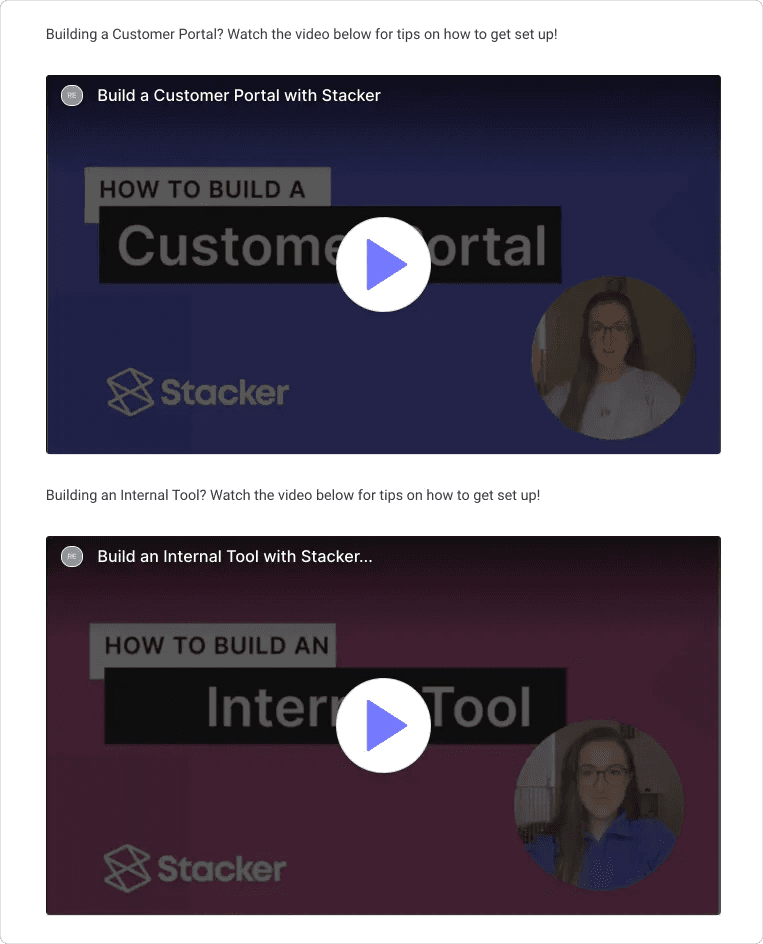Click the 'HOW TO BUILD A' banner
Image resolution: width=763 pixels, height=944 pixels.
pos(207,188)
